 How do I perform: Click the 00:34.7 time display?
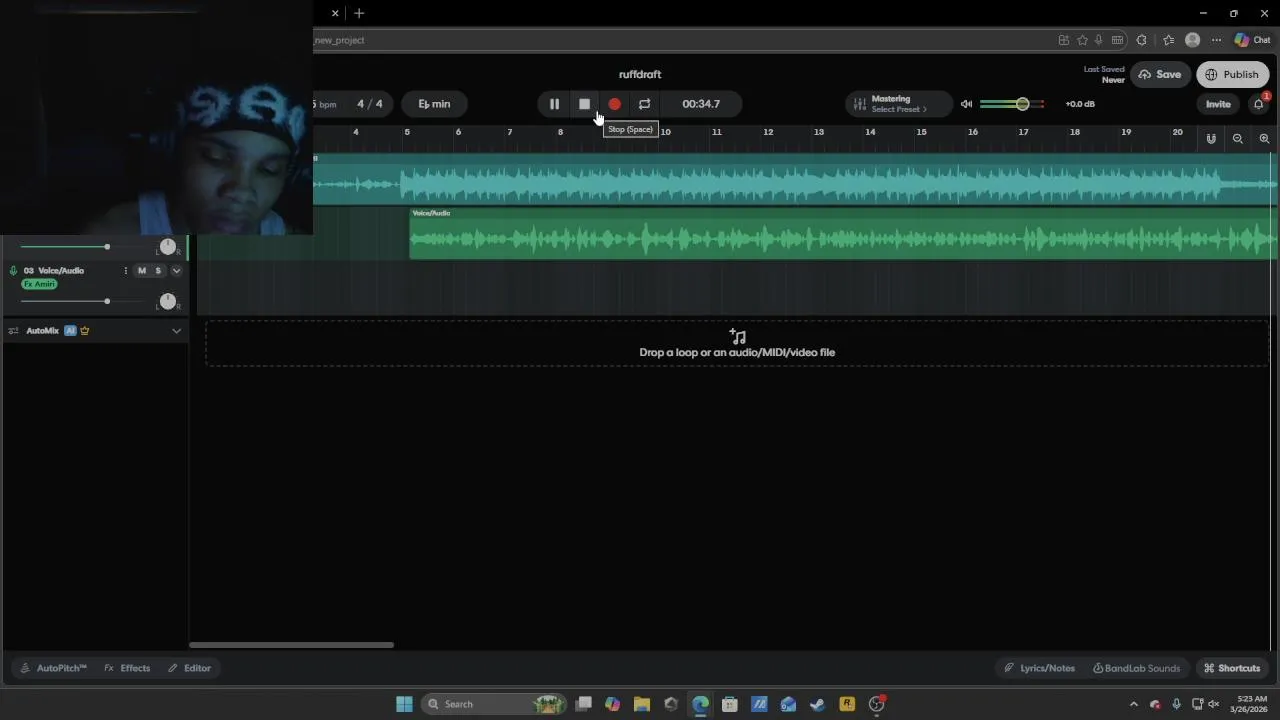[x=700, y=104]
